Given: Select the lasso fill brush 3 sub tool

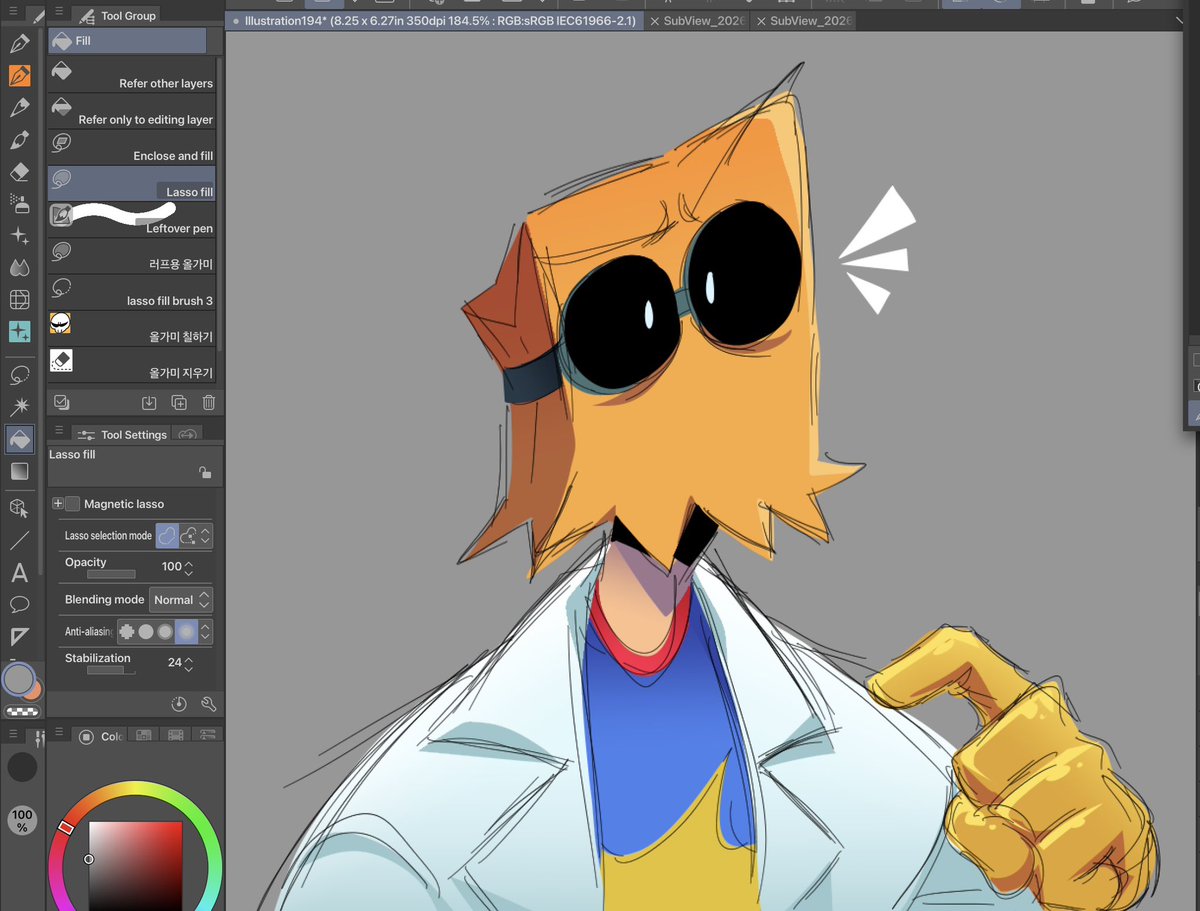Looking at the screenshot, I should [131, 291].
